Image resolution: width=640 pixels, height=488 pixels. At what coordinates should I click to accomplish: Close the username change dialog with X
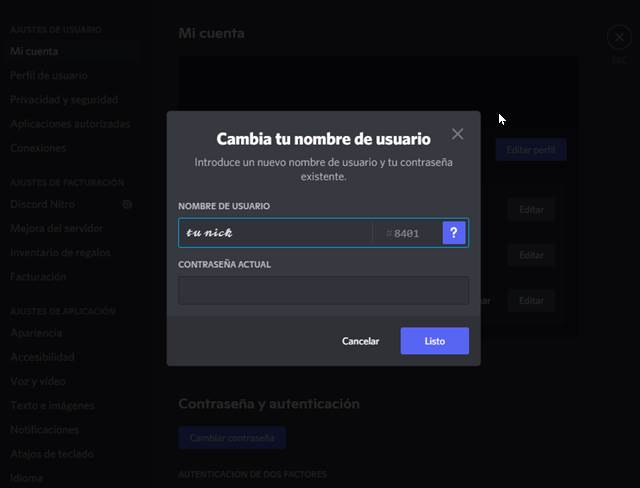pos(458,134)
